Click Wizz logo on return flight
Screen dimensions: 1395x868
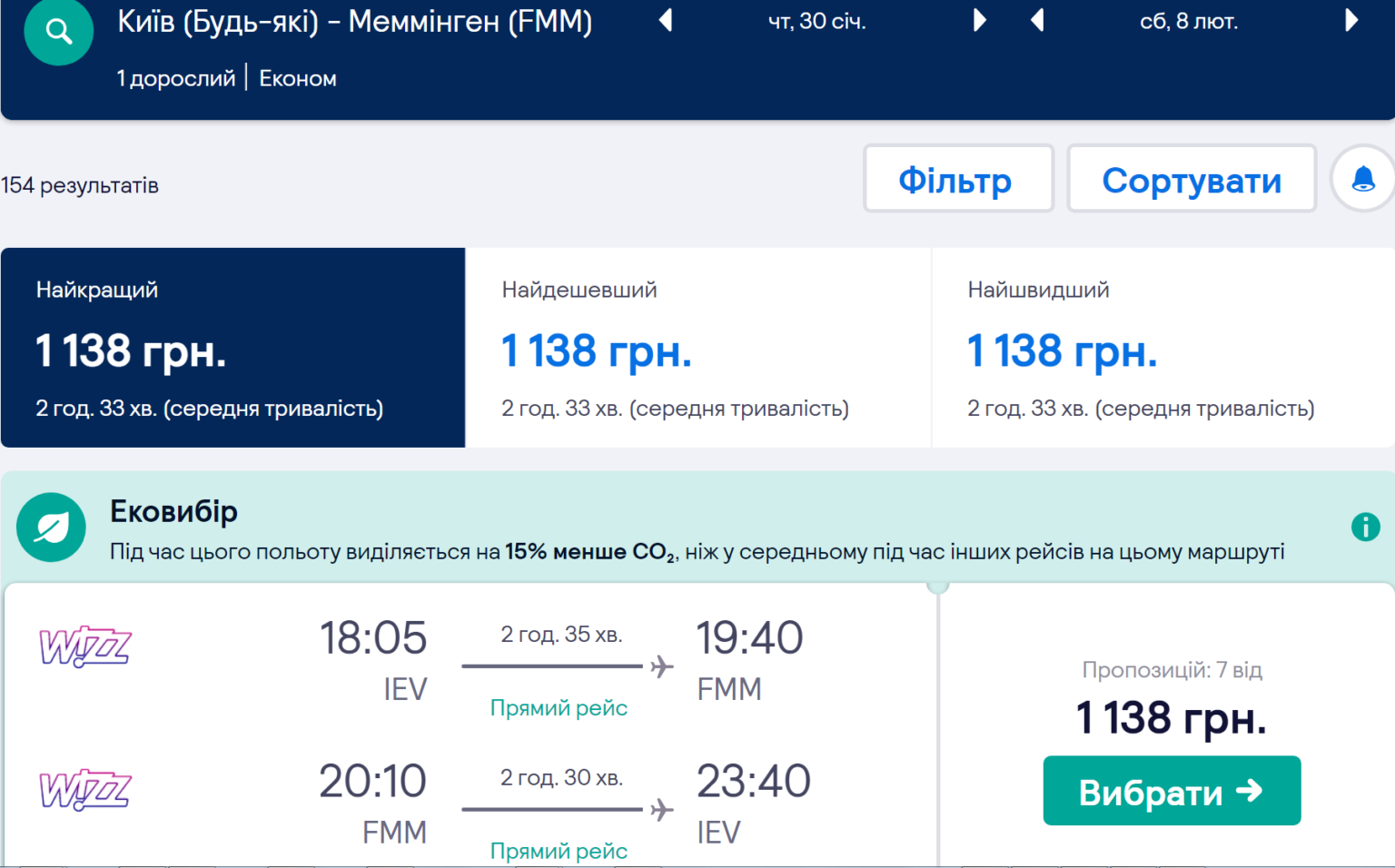(85, 789)
